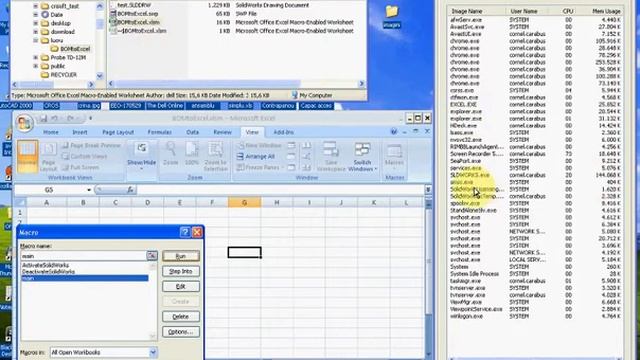The height and width of the screenshot is (360, 640).
Task: Click Custom Views in Workbook Views
Action: pos(84,156)
